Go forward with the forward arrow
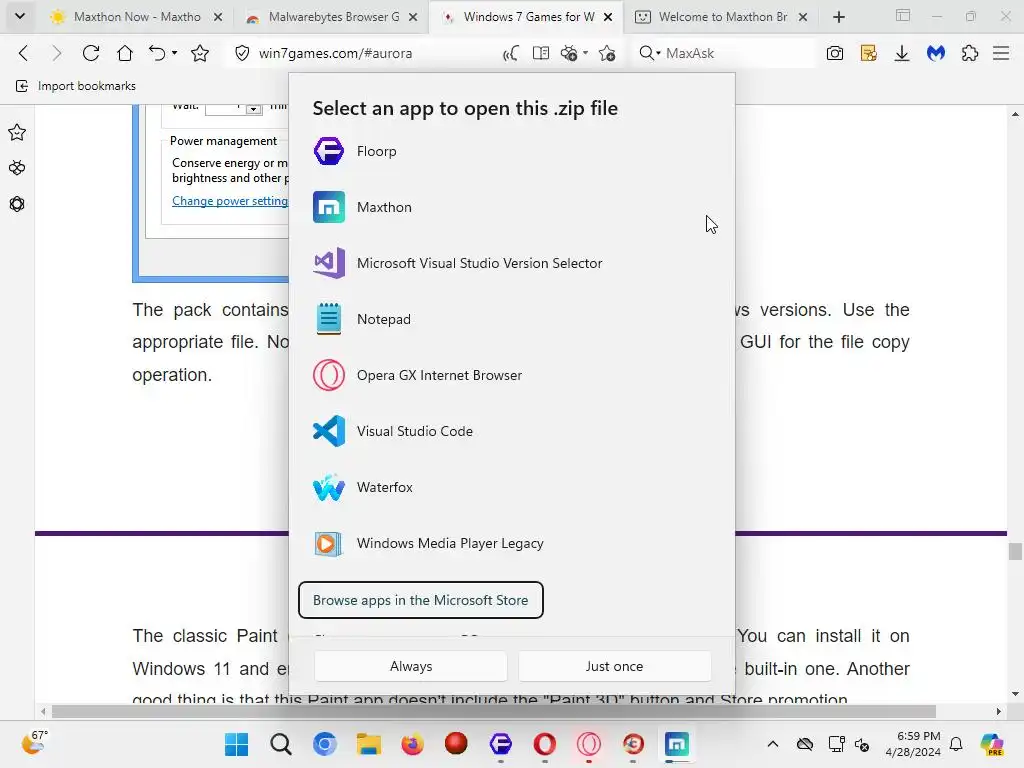The width and height of the screenshot is (1024, 768). [57, 53]
